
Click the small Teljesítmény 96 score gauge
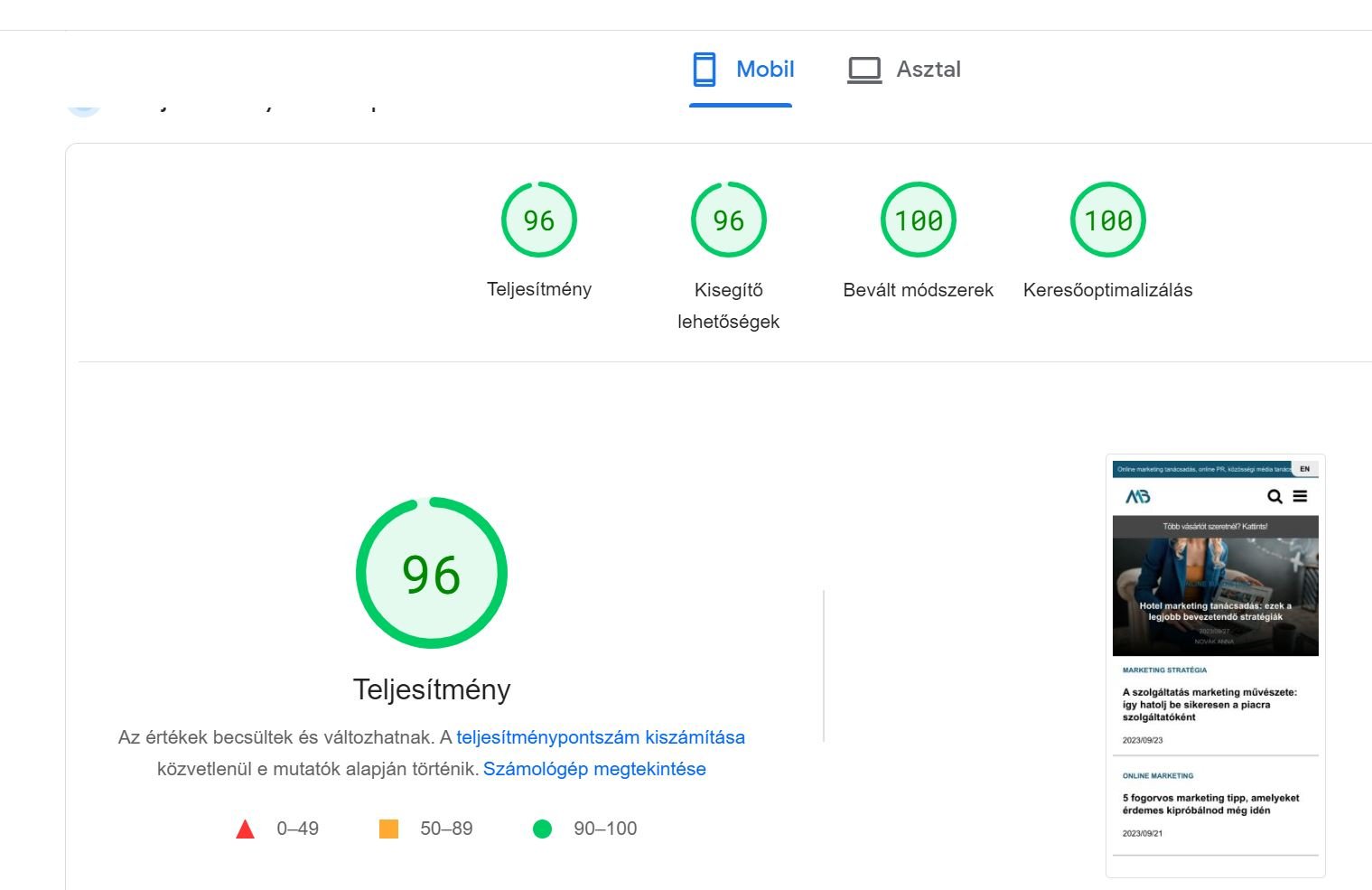(x=539, y=220)
